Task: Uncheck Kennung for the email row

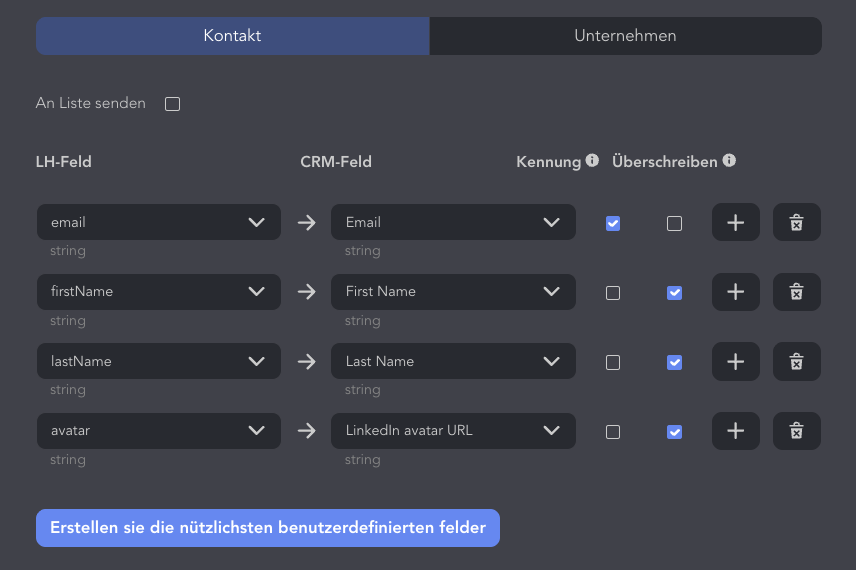Action: [613, 223]
